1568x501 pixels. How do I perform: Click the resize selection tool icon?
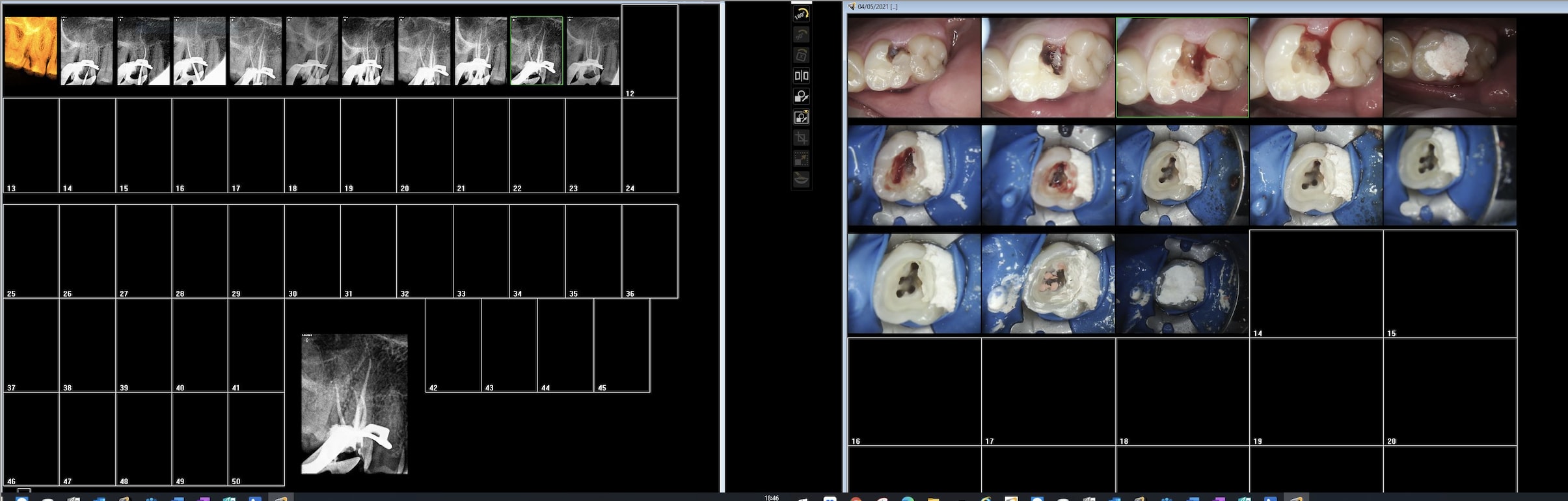[x=801, y=159]
